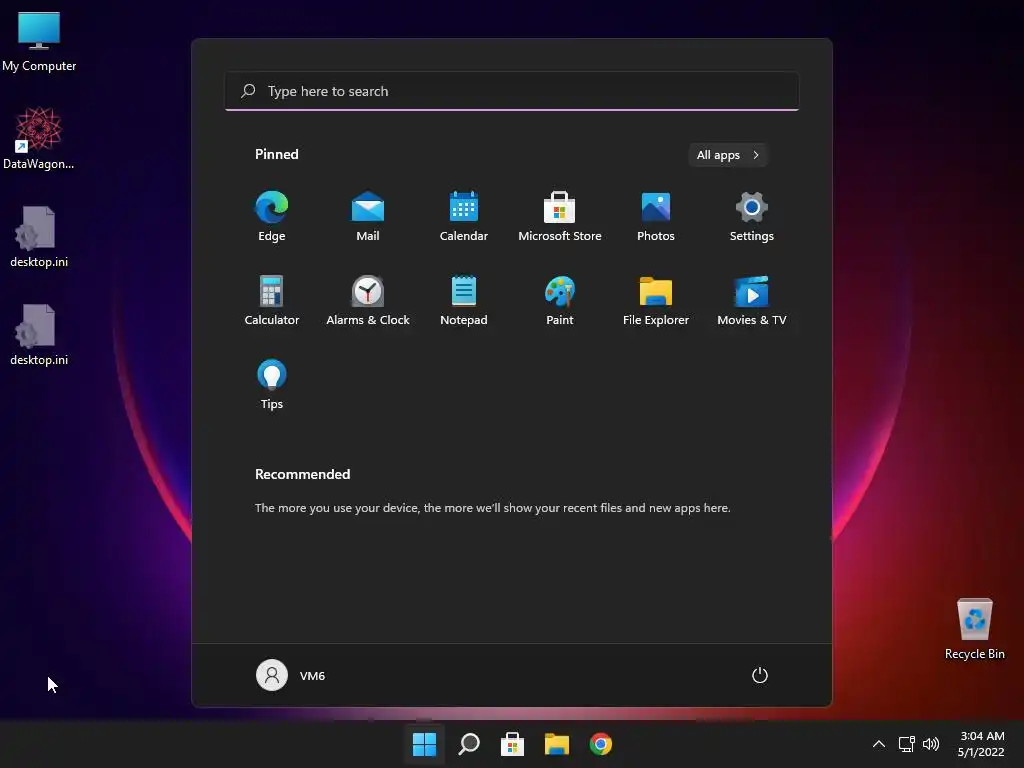The image size is (1024, 768).
Task: Launch Movies & TV
Action: [752, 300]
